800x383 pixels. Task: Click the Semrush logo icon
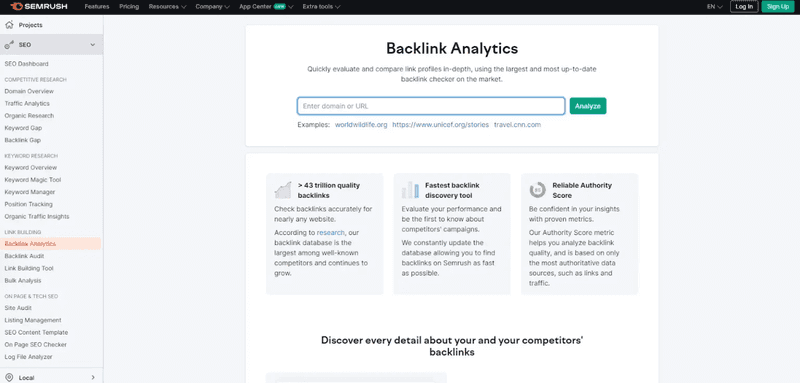[16, 7]
